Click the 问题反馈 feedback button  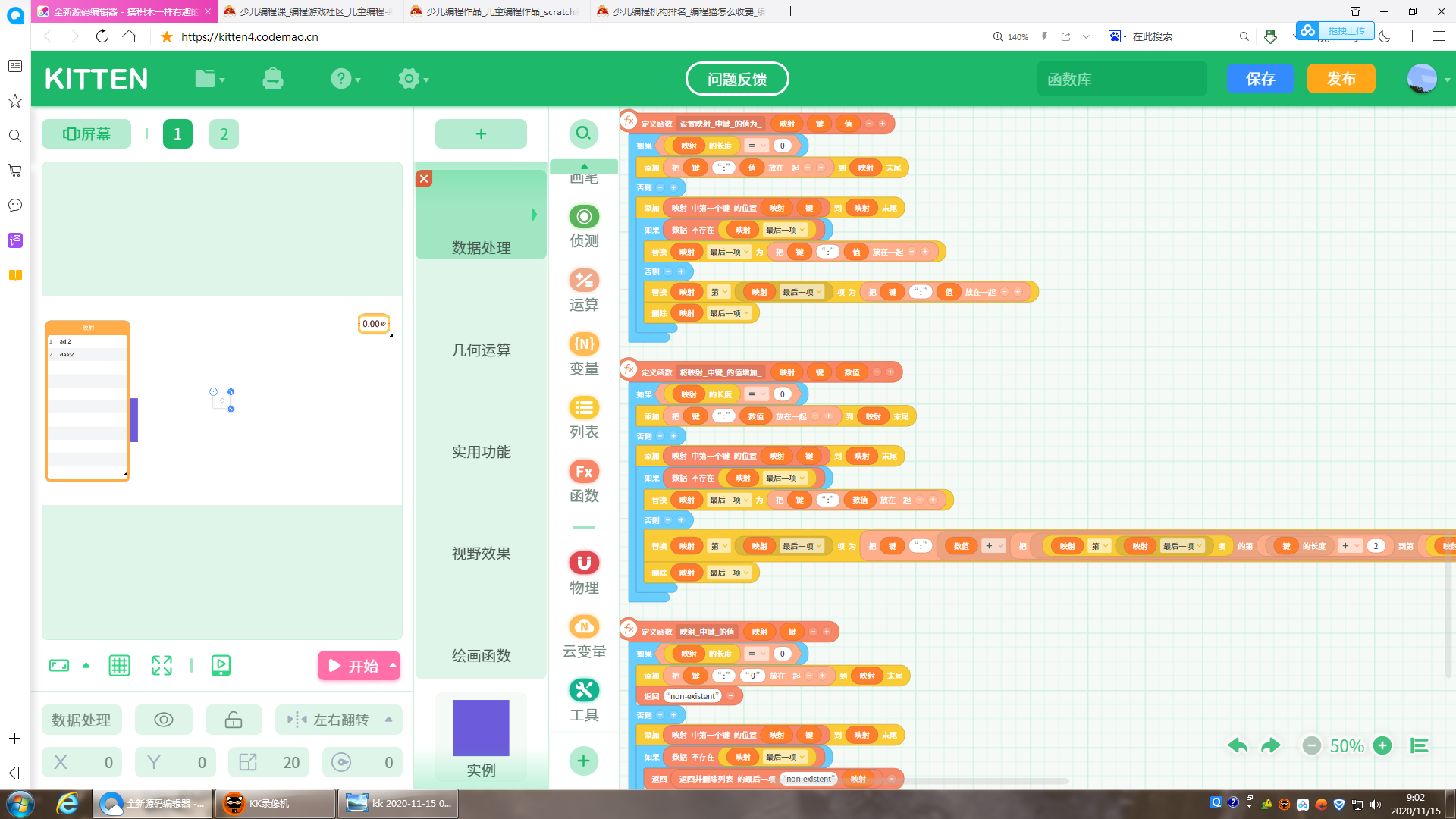pos(737,78)
